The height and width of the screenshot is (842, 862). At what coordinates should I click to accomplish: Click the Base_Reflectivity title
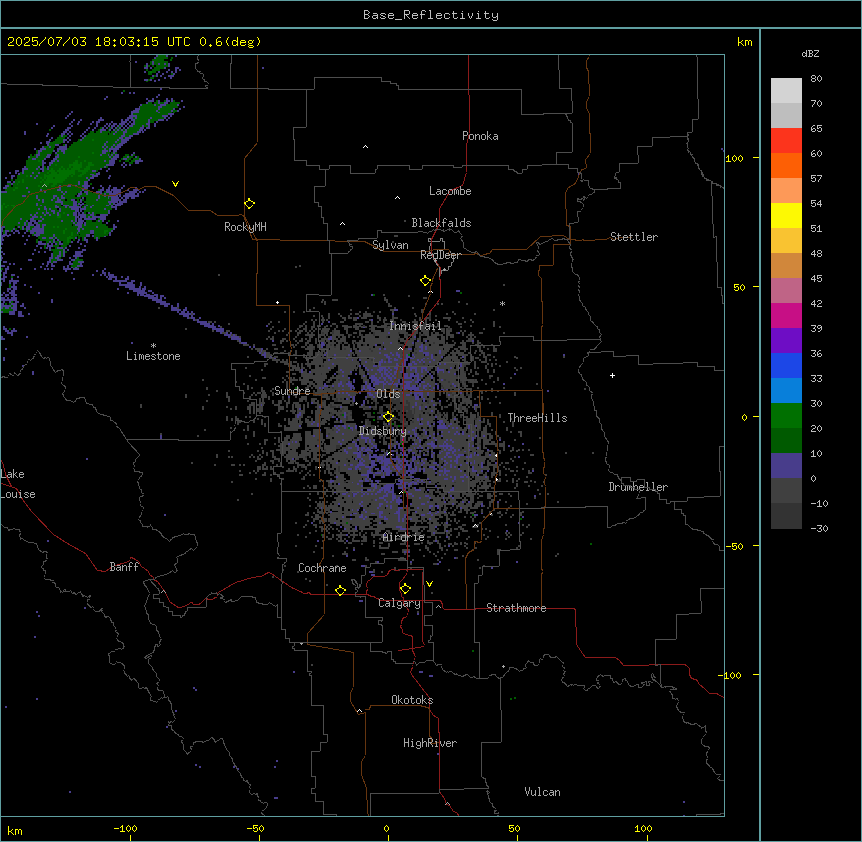click(x=431, y=15)
